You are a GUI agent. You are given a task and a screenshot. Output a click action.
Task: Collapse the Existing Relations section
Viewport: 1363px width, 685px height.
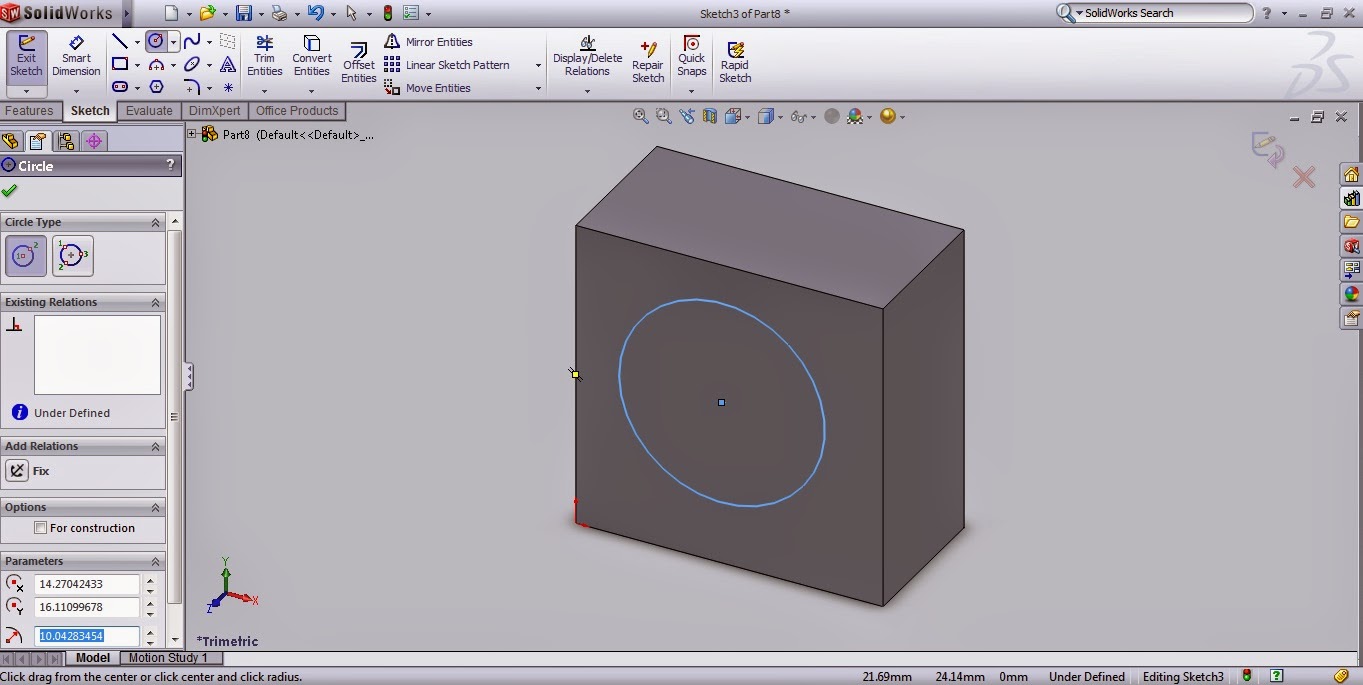pyautogui.click(x=155, y=302)
